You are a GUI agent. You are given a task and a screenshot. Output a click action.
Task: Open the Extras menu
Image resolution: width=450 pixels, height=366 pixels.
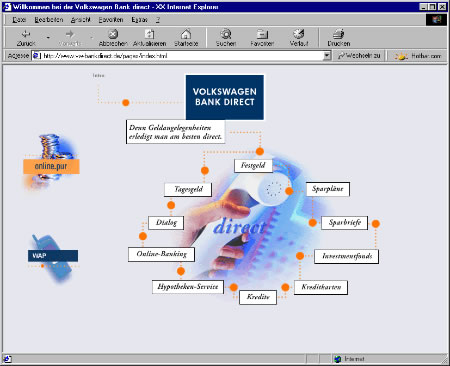pyautogui.click(x=139, y=20)
